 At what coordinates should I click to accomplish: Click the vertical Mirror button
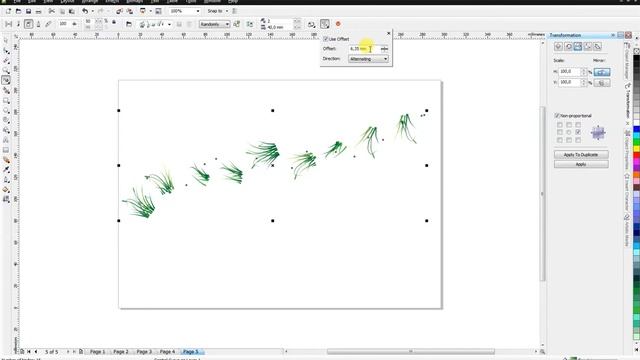[602, 83]
